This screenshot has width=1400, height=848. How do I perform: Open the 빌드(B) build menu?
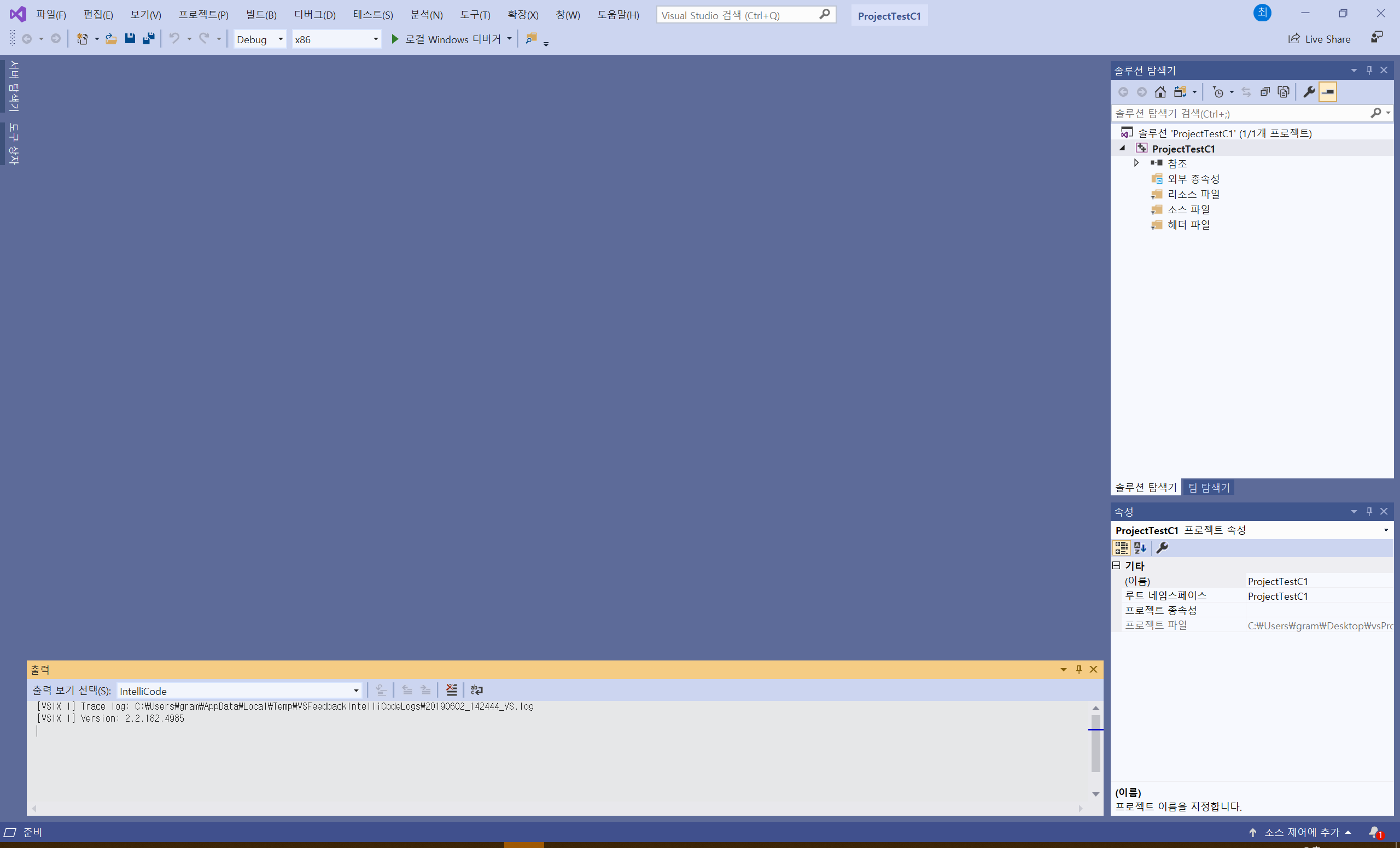261,15
